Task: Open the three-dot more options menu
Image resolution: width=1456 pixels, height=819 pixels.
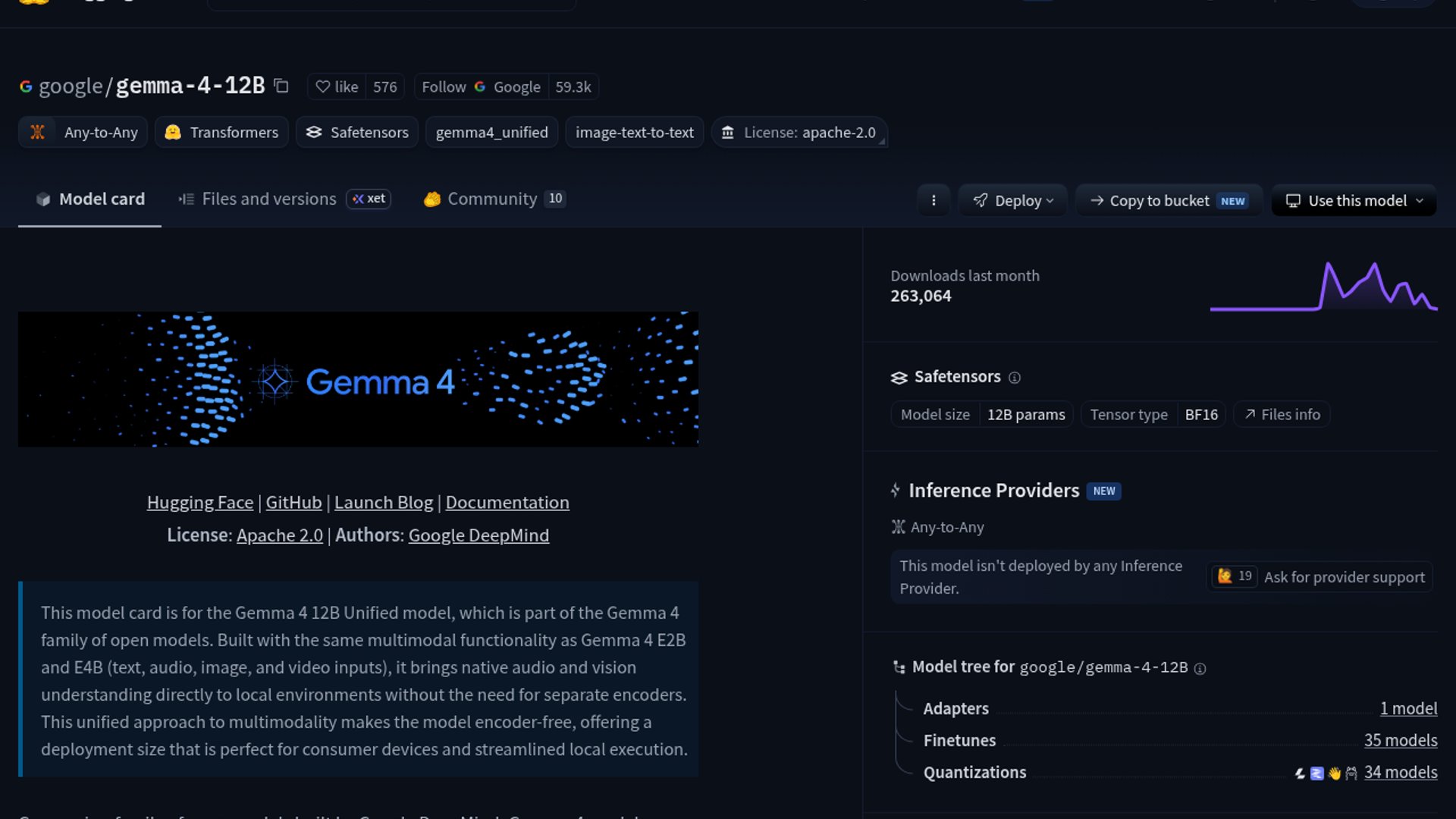Action: tap(934, 201)
